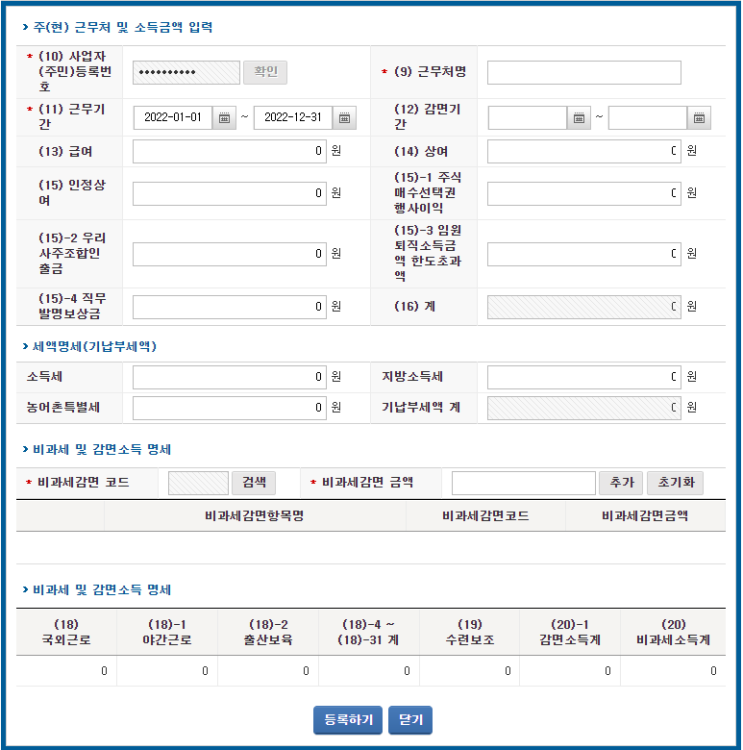Click the (20) 비과세소득계 column header

pyautogui.click(x=673, y=632)
